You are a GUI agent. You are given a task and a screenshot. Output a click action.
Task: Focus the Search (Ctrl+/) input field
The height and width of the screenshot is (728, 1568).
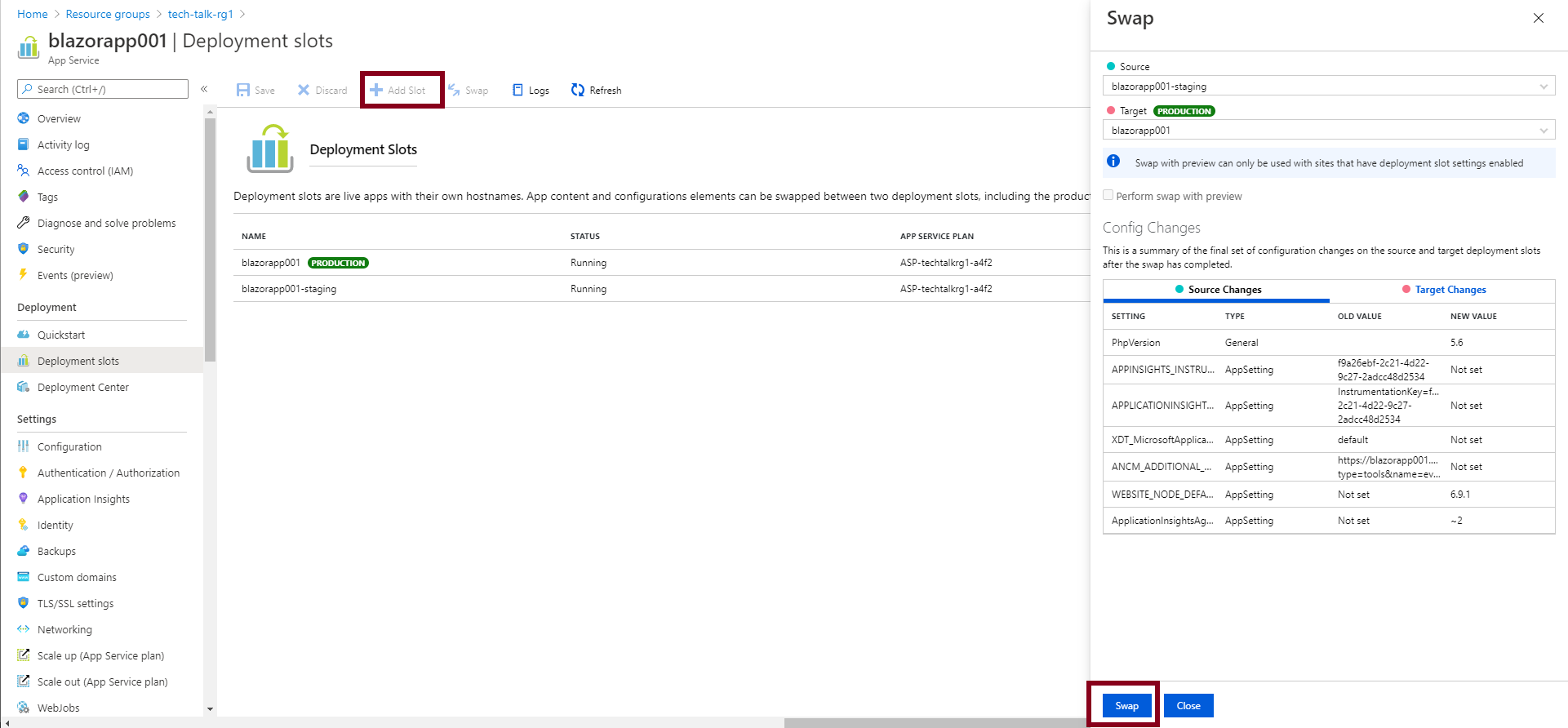pyautogui.click(x=103, y=89)
